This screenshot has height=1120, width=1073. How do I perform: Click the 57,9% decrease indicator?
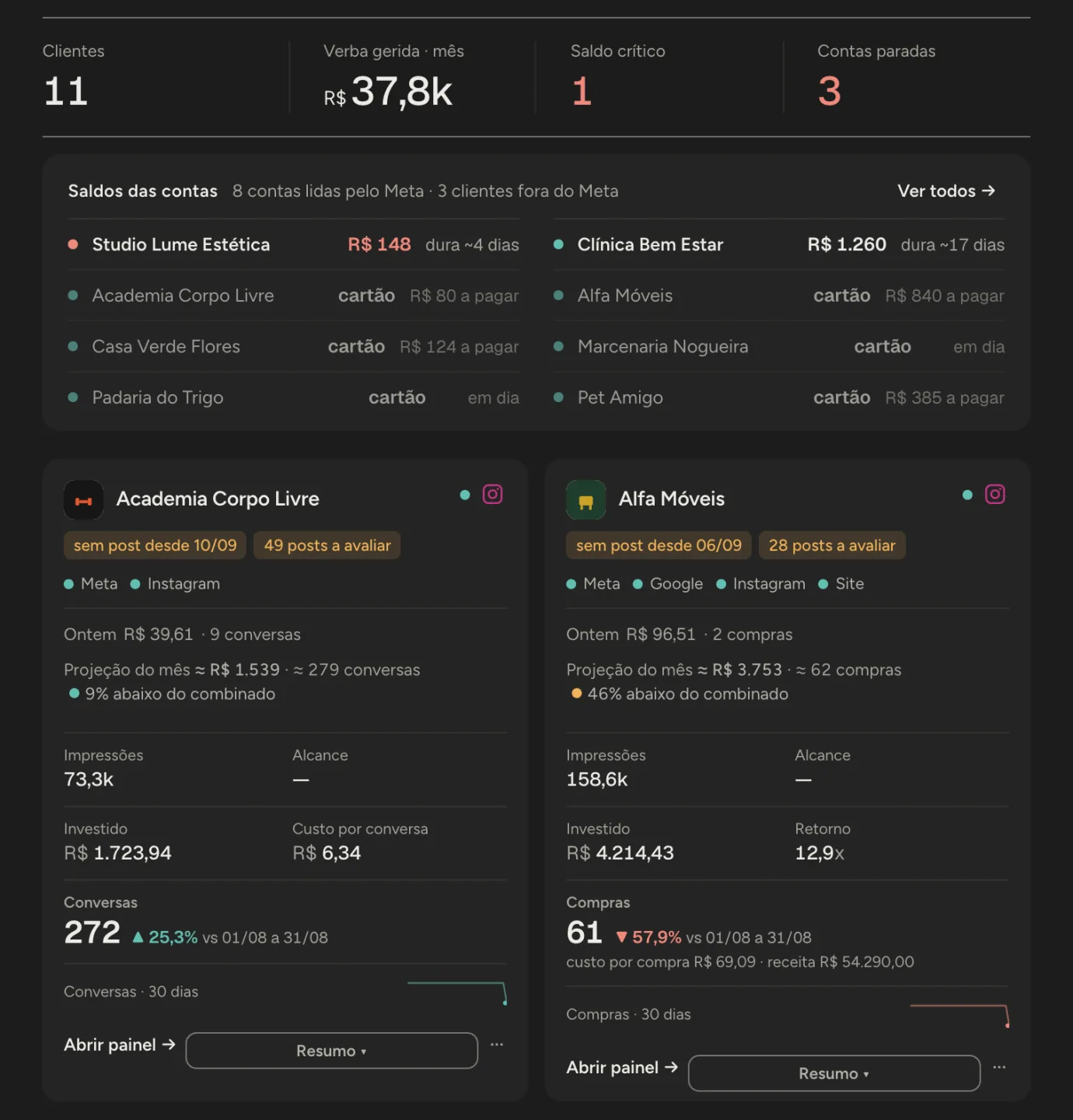[648, 937]
